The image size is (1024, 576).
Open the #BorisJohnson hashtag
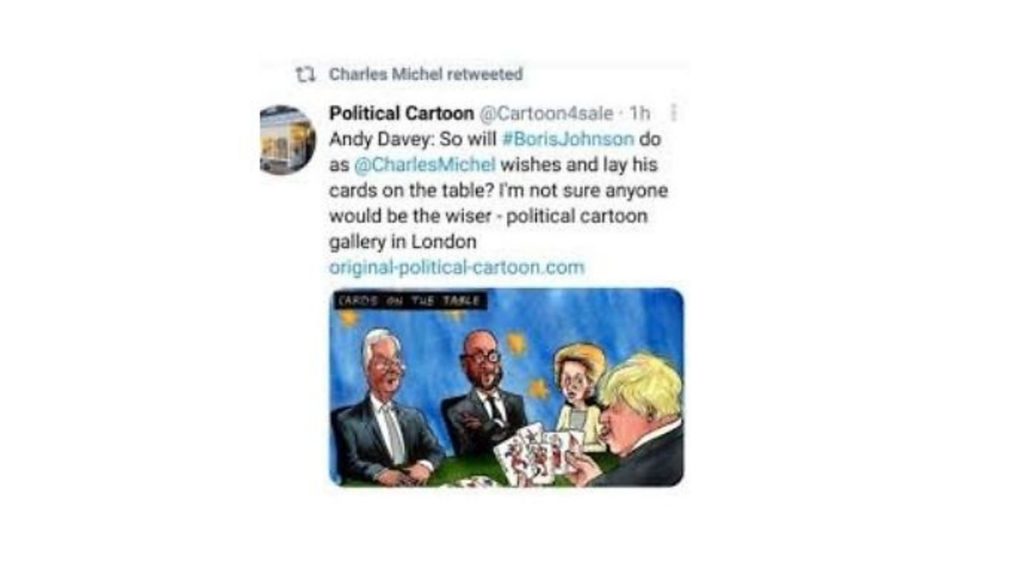click(568, 139)
